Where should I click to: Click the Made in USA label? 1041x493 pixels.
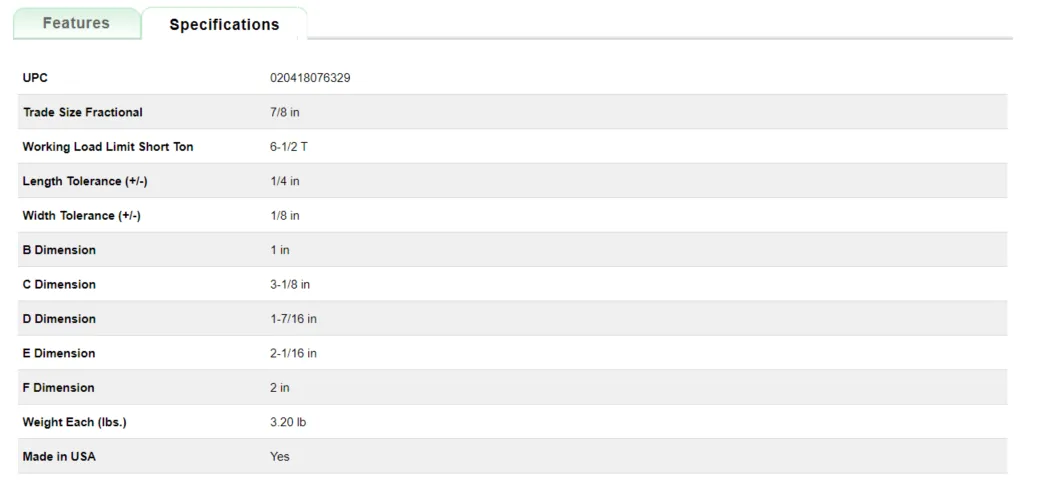pos(59,457)
